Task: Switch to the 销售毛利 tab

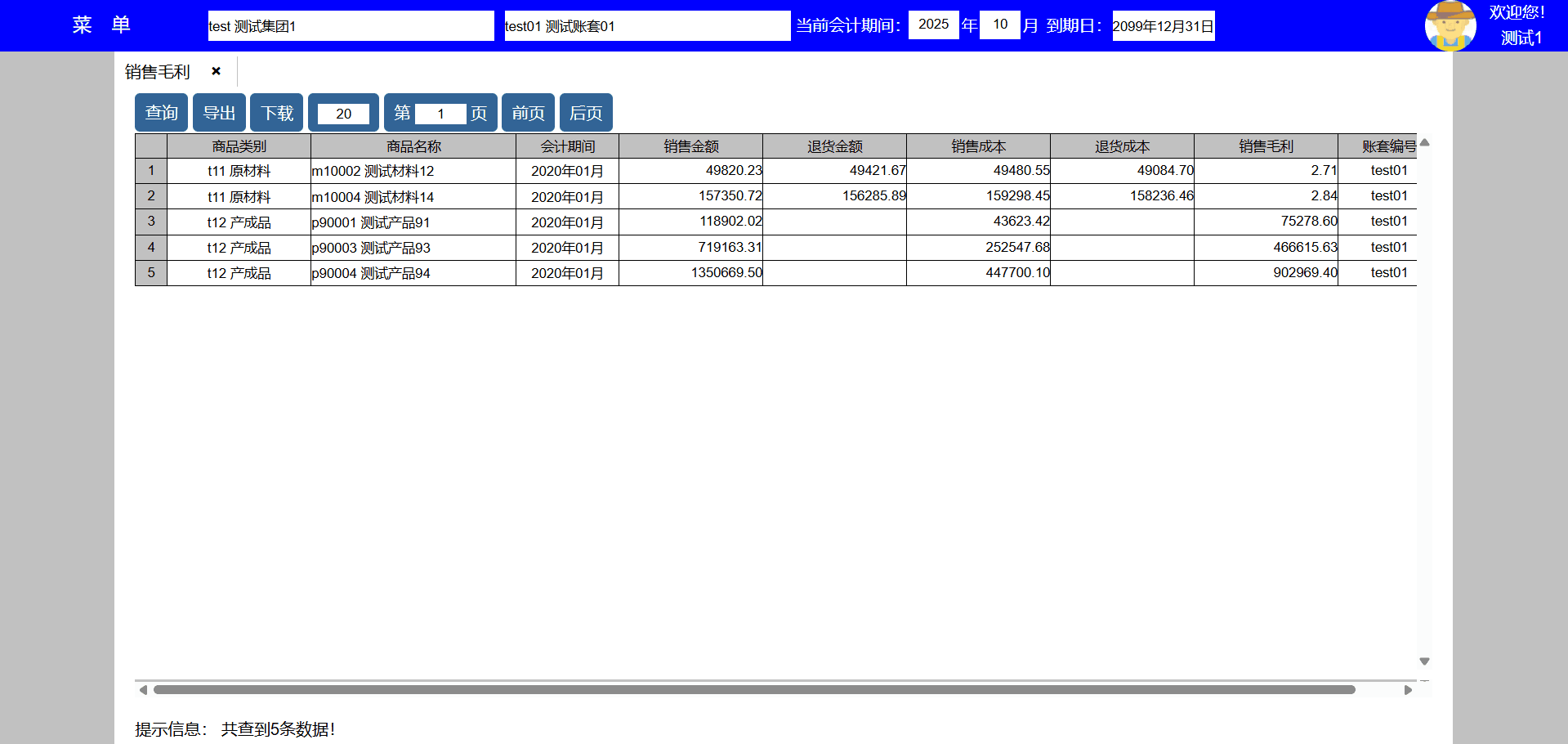Action: pos(158,72)
